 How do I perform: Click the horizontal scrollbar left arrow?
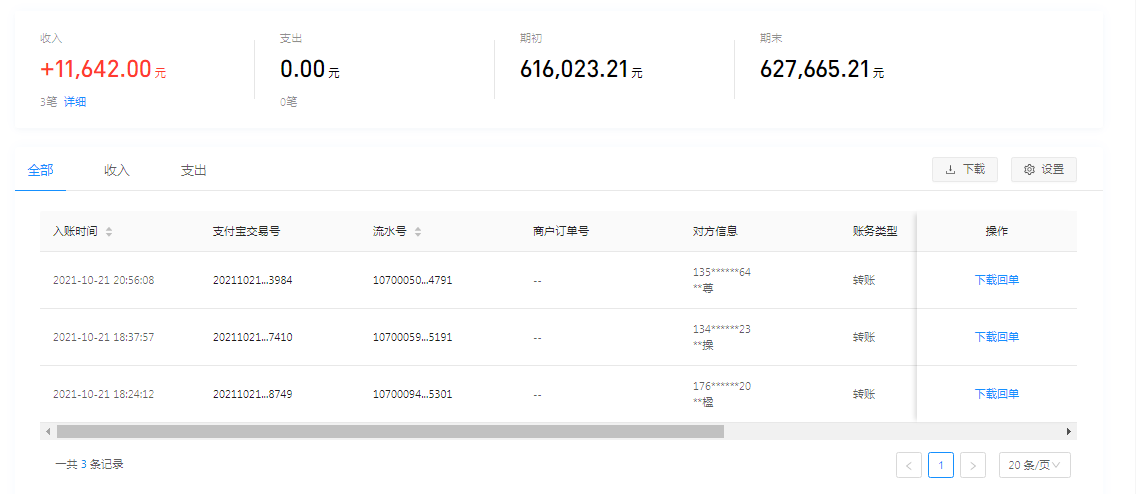pyautogui.click(x=47, y=431)
